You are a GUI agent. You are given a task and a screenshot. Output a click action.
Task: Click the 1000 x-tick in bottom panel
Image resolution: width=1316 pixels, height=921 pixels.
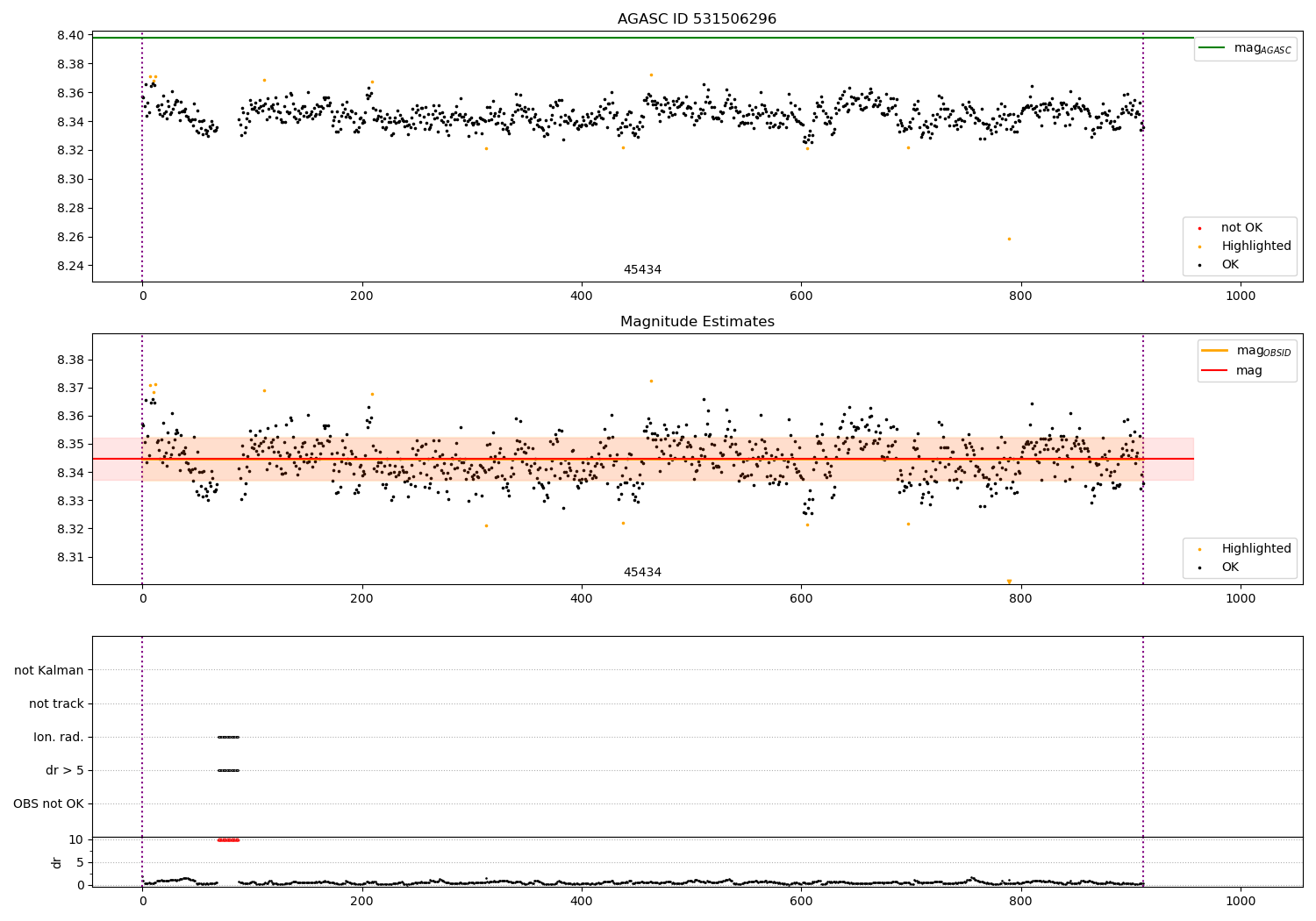point(1241,901)
